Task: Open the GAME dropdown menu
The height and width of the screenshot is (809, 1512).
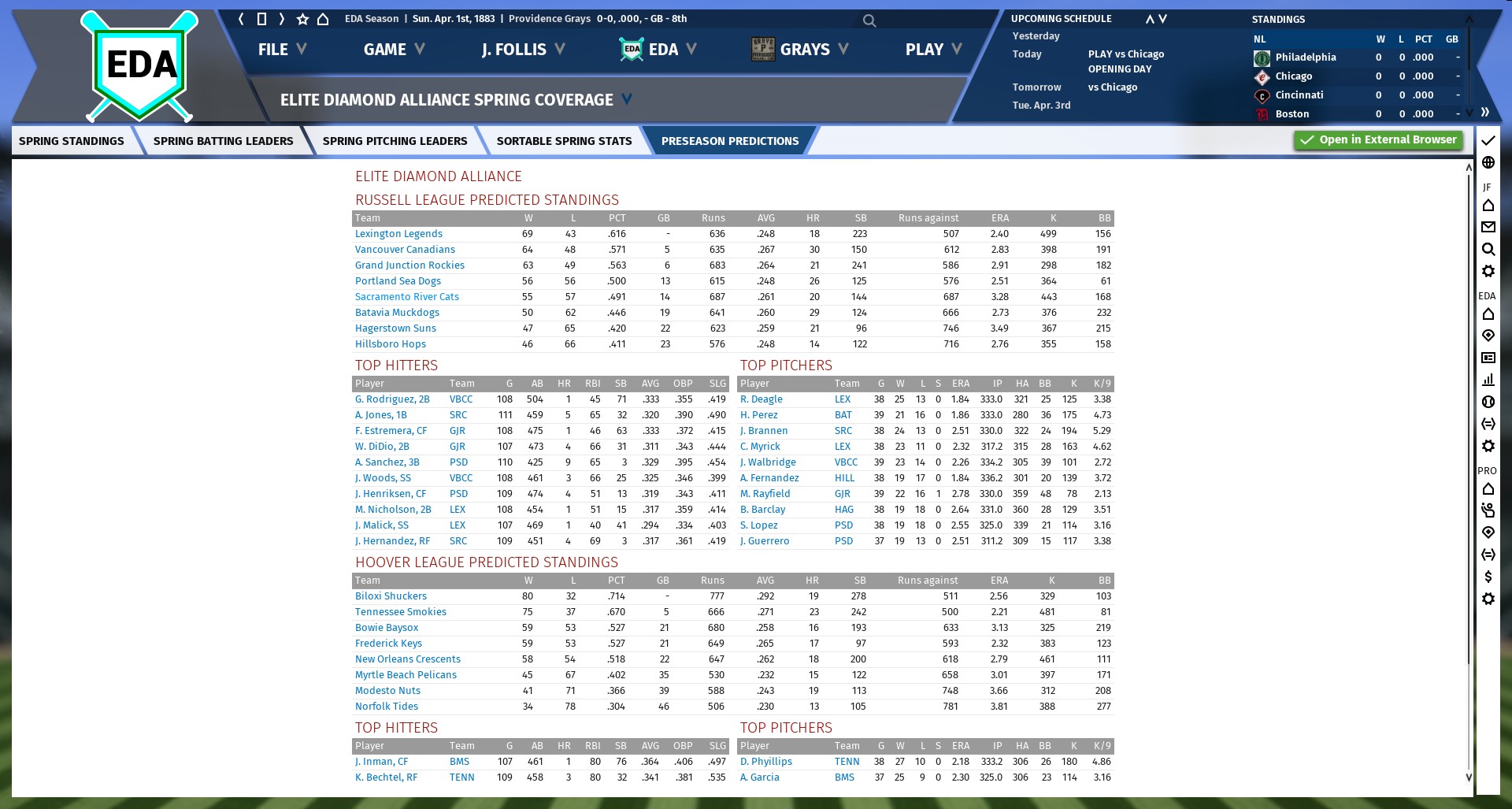Action: (x=394, y=50)
